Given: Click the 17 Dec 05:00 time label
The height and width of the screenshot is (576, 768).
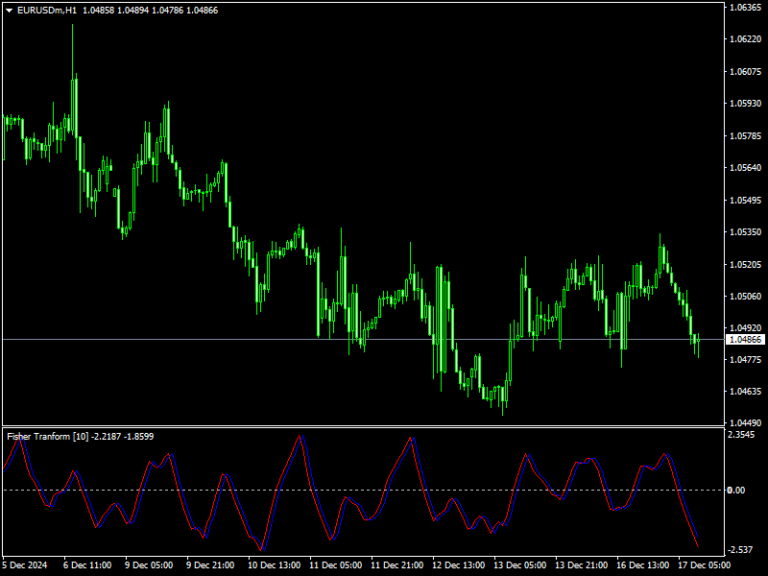Looking at the screenshot, I should point(704,565).
